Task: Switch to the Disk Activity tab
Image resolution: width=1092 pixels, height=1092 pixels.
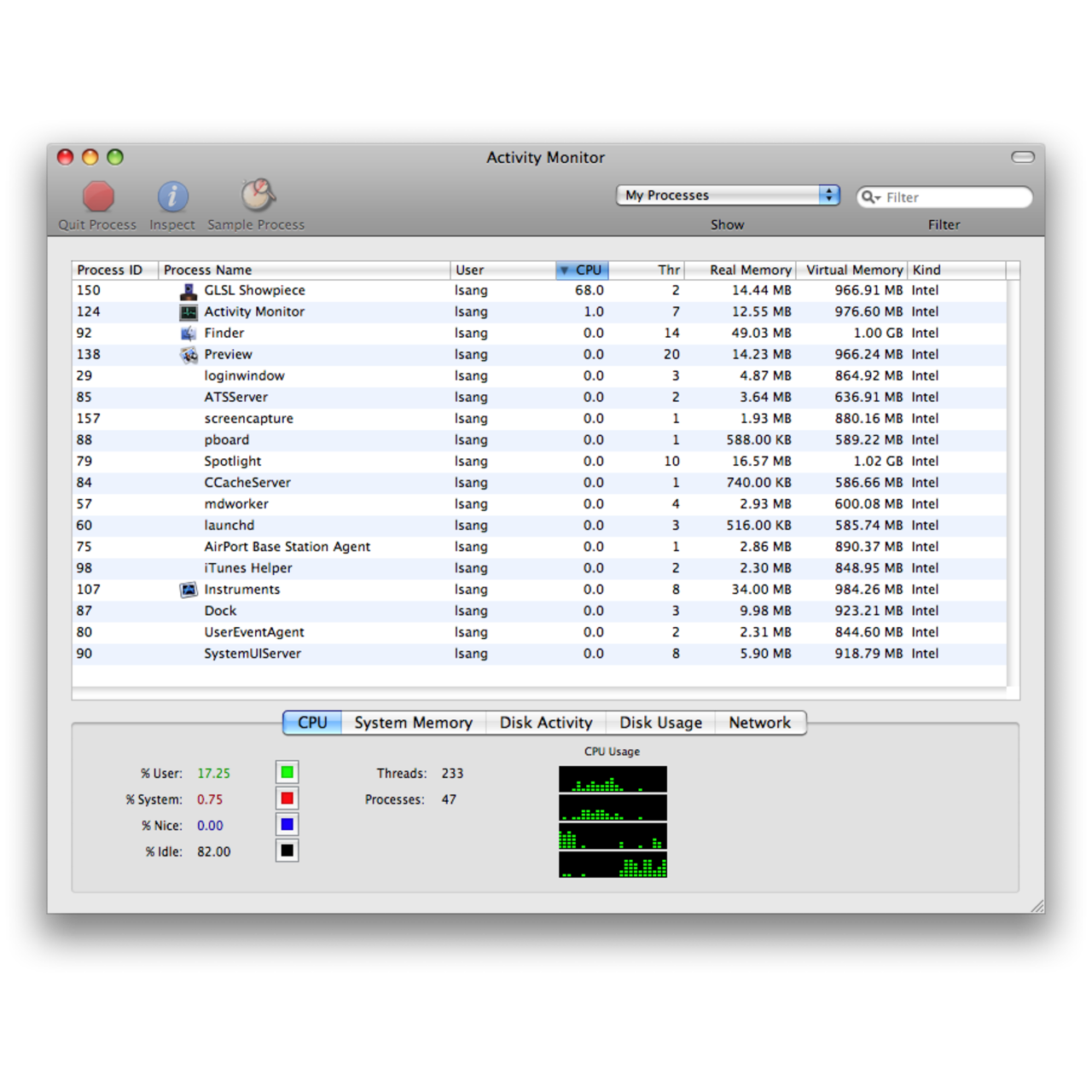Action: click(x=545, y=723)
